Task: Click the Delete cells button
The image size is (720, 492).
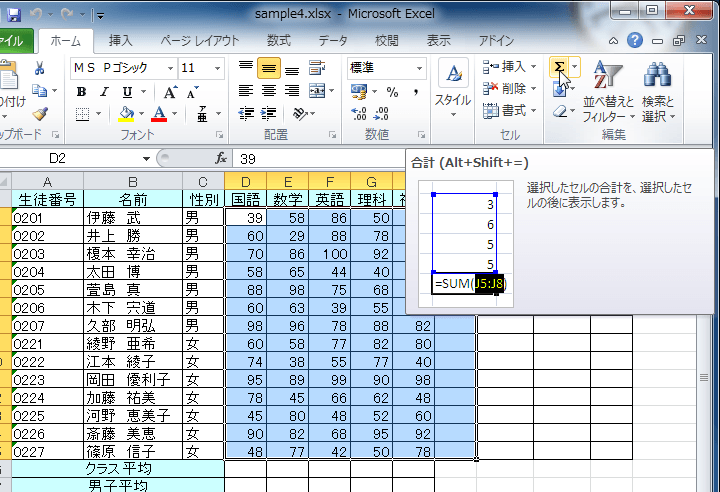Action: (505, 89)
